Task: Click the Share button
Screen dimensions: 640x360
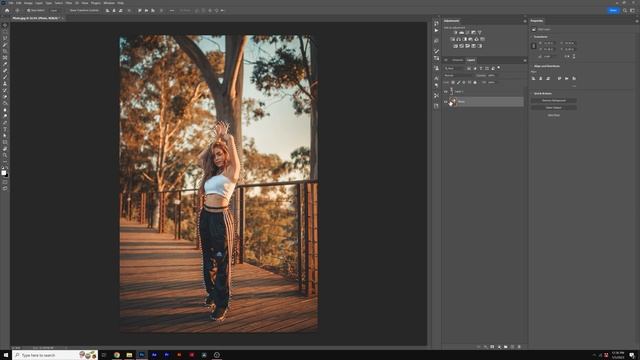Action: [613, 10]
